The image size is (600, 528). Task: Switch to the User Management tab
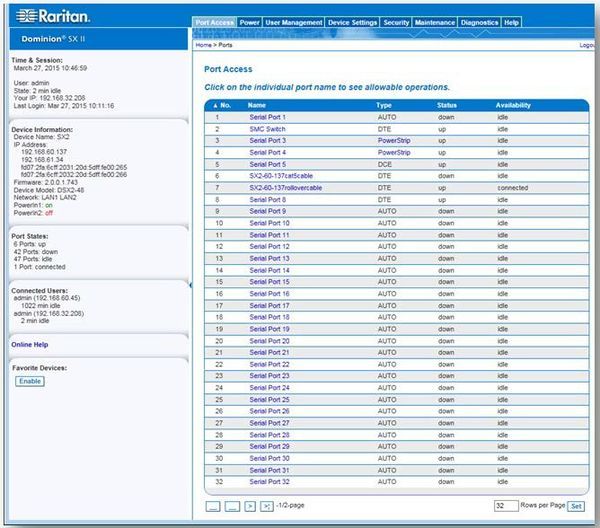[294, 22]
